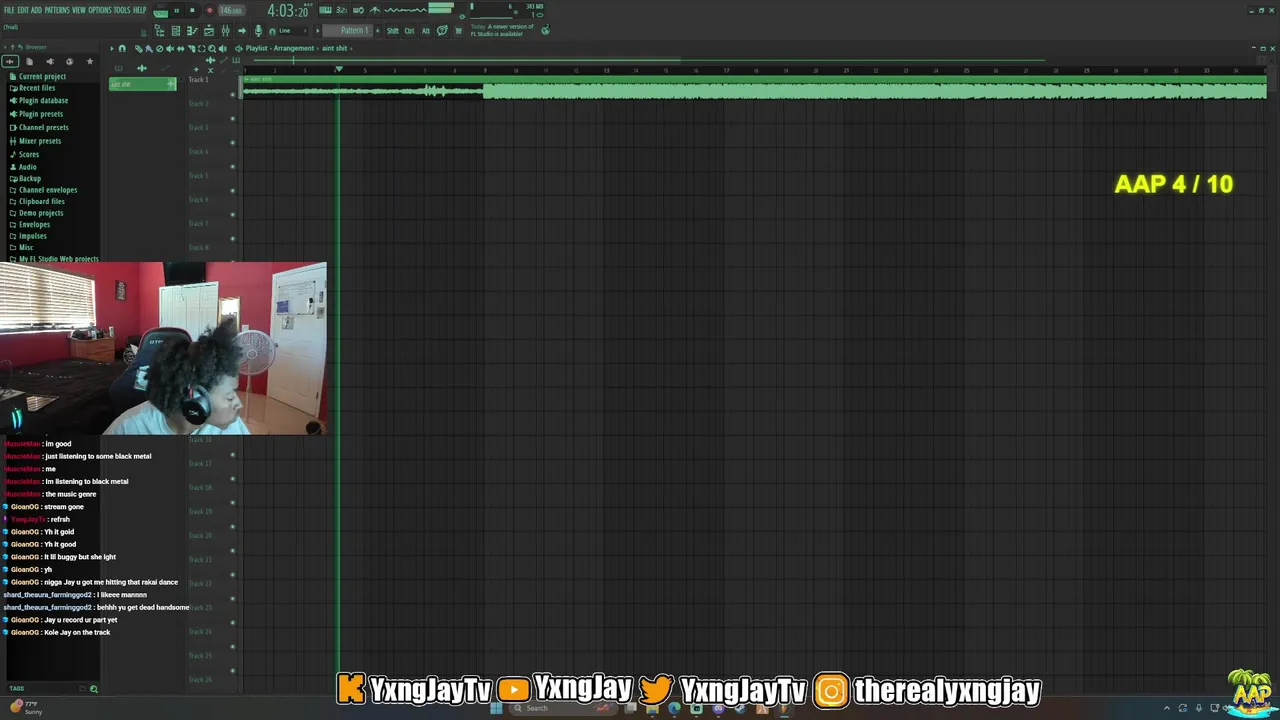Screen dimensions: 1280x720
Task: Open the HELP menu
Action: [x=140, y=10]
